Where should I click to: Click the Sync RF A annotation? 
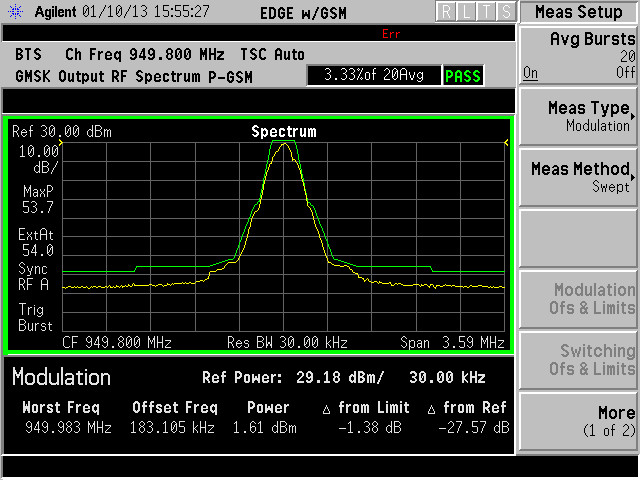[x=33, y=276]
